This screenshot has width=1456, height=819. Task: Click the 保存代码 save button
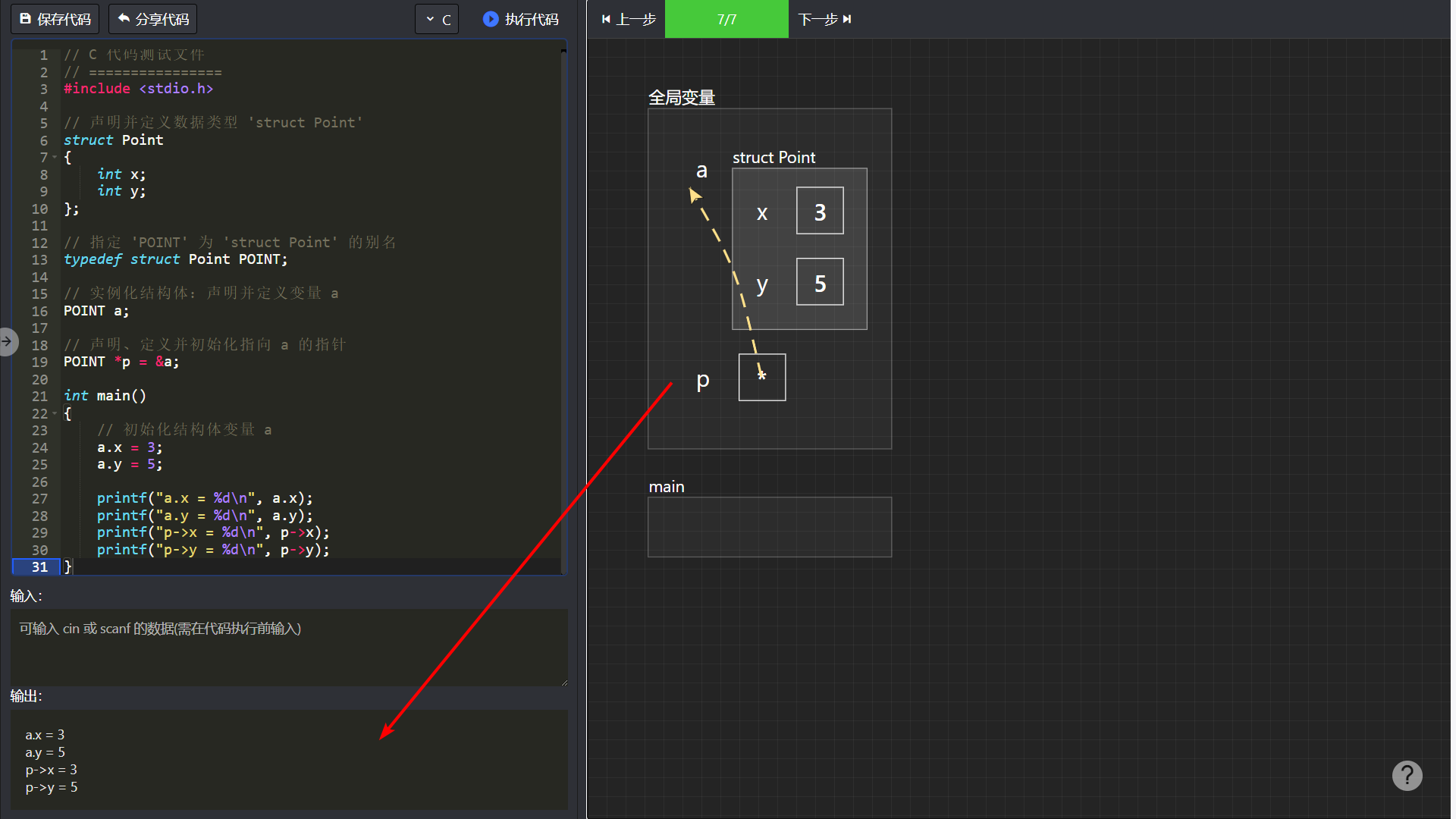click(55, 19)
